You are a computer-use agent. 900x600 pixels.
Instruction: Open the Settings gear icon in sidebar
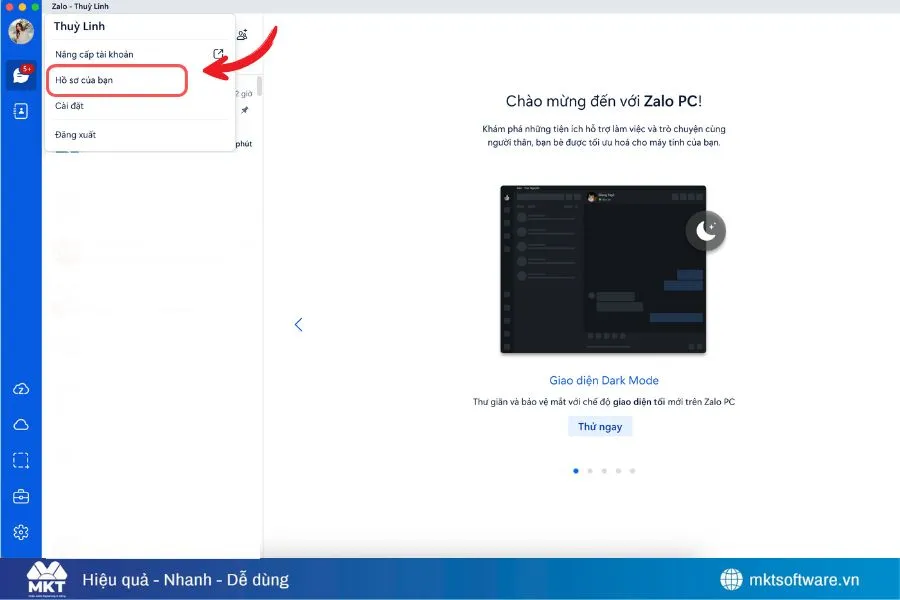[21, 532]
